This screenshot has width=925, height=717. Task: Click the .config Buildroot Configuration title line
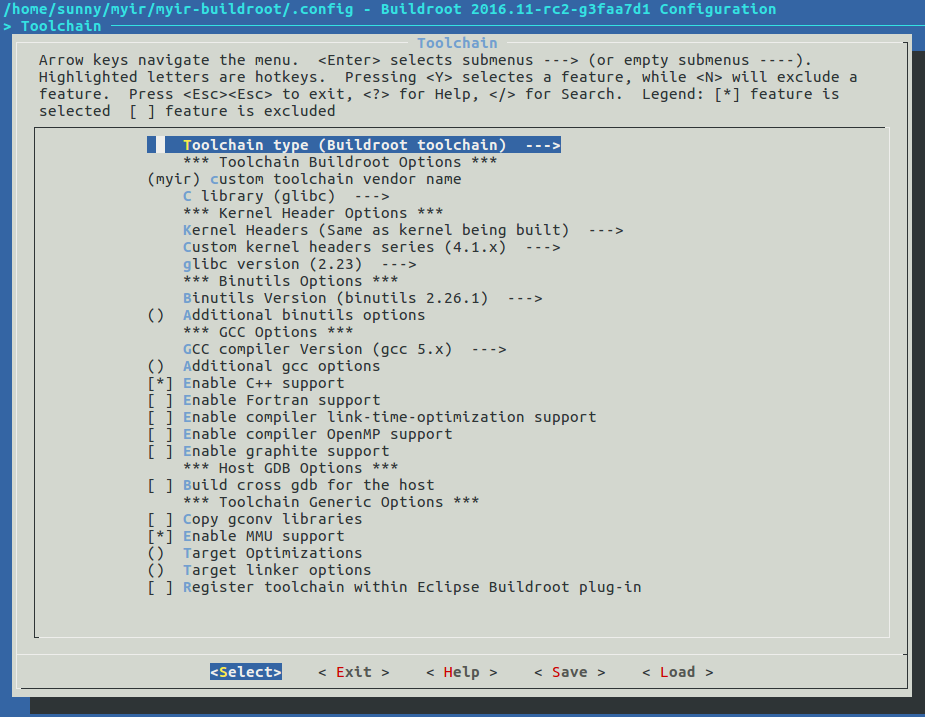pos(390,9)
